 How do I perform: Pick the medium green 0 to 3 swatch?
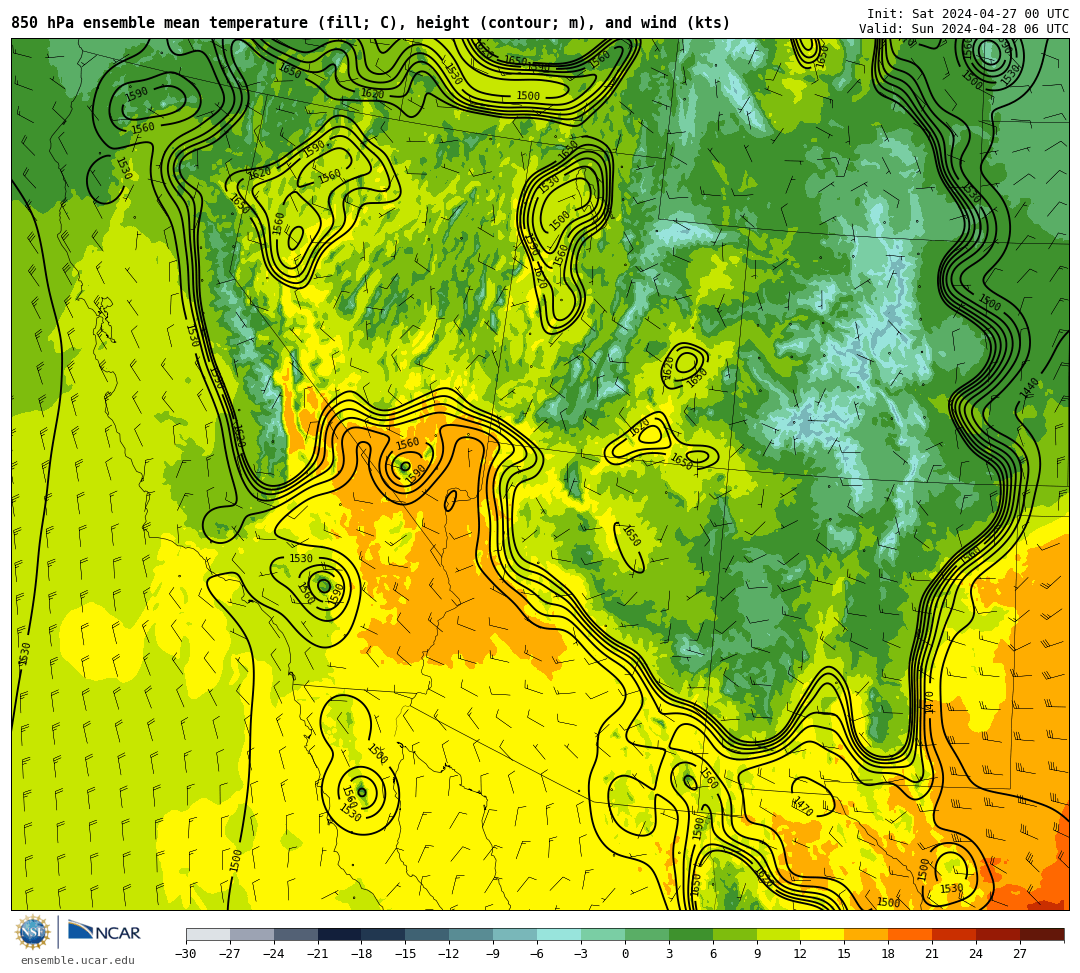647,934
